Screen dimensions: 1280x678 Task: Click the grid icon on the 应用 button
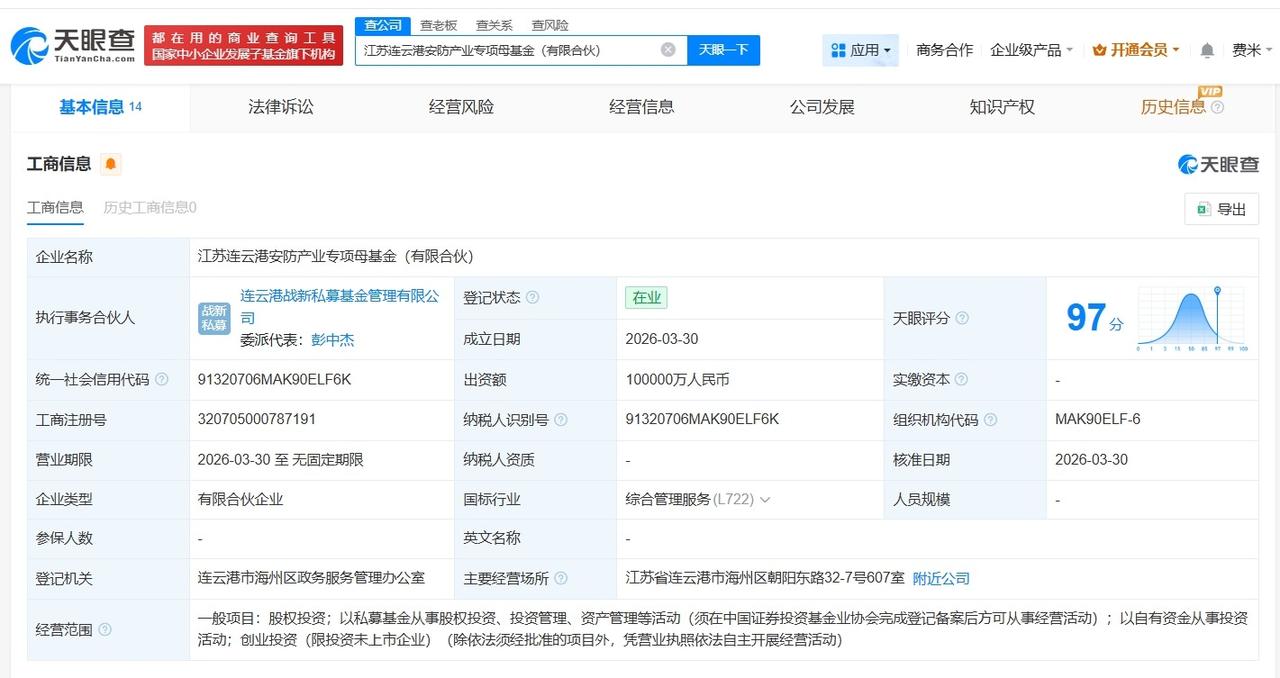pos(840,49)
